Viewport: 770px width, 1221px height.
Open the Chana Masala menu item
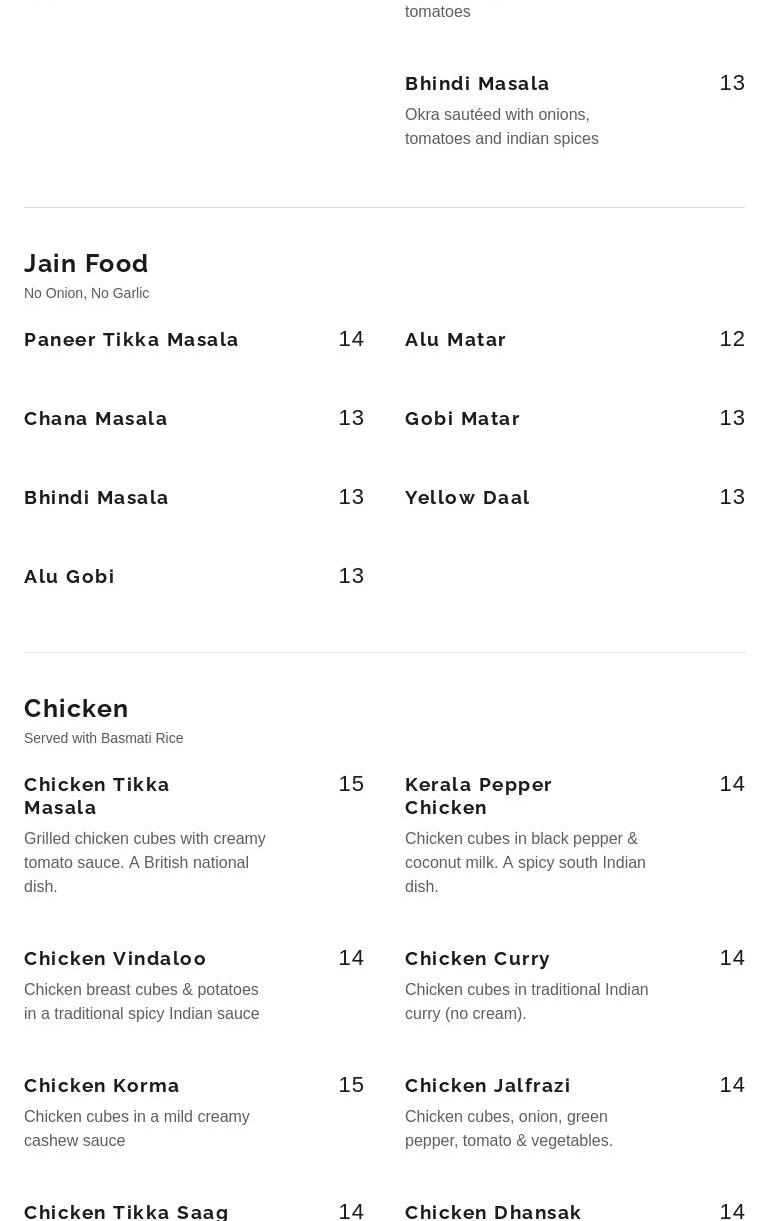coord(96,419)
